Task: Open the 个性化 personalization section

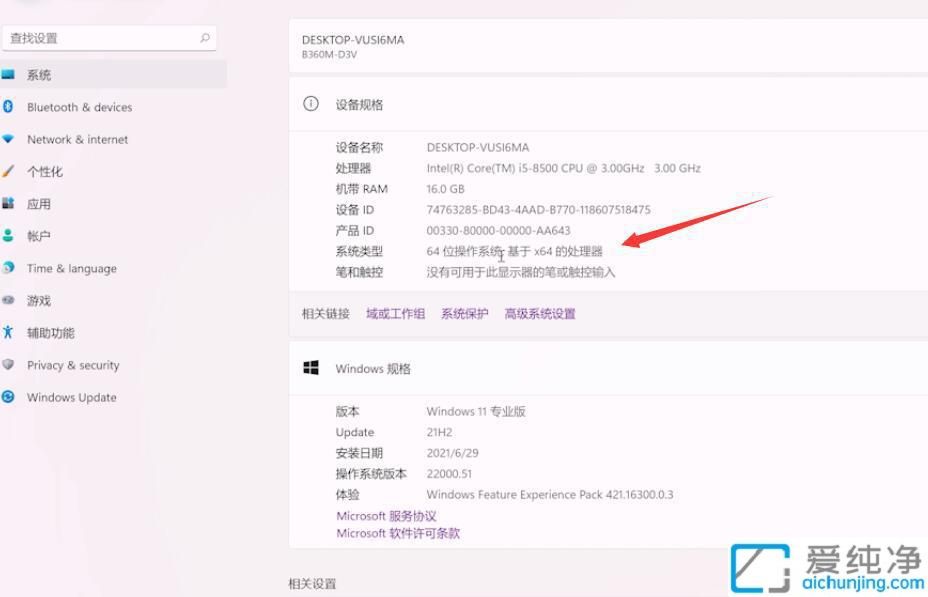Action: 48,171
